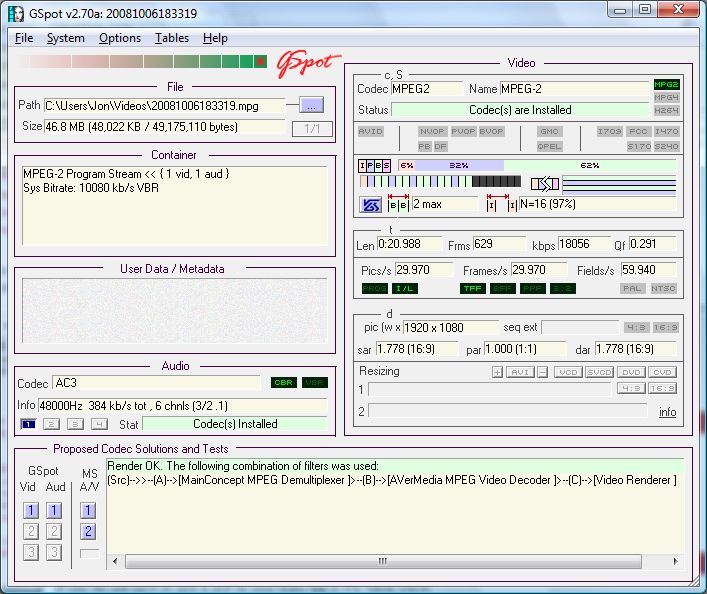
Task: Click the I470 colorimetry indicator
Action: point(666,132)
